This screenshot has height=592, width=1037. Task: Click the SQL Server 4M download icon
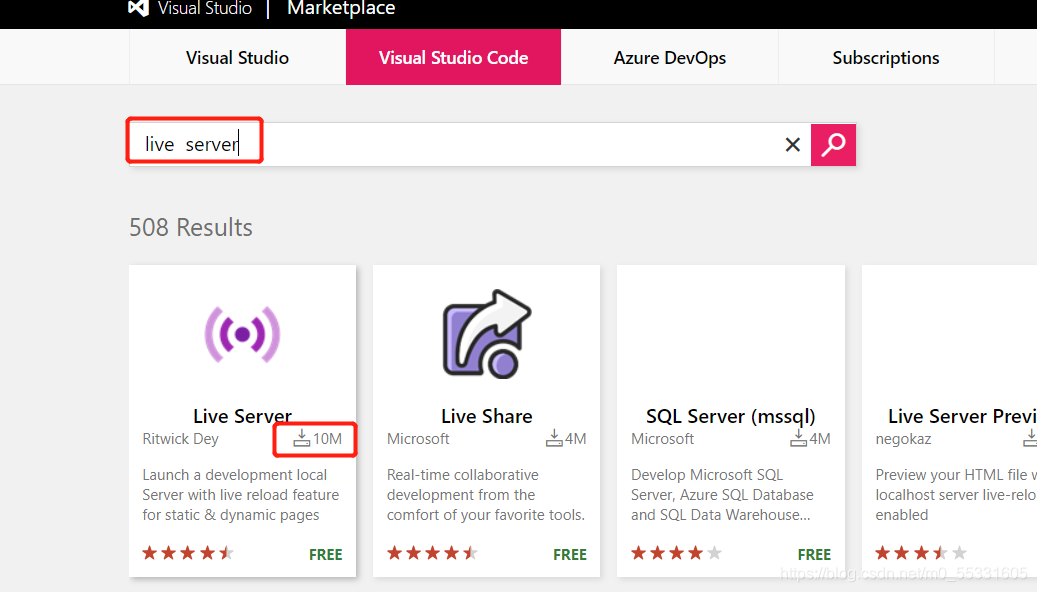coord(798,438)
